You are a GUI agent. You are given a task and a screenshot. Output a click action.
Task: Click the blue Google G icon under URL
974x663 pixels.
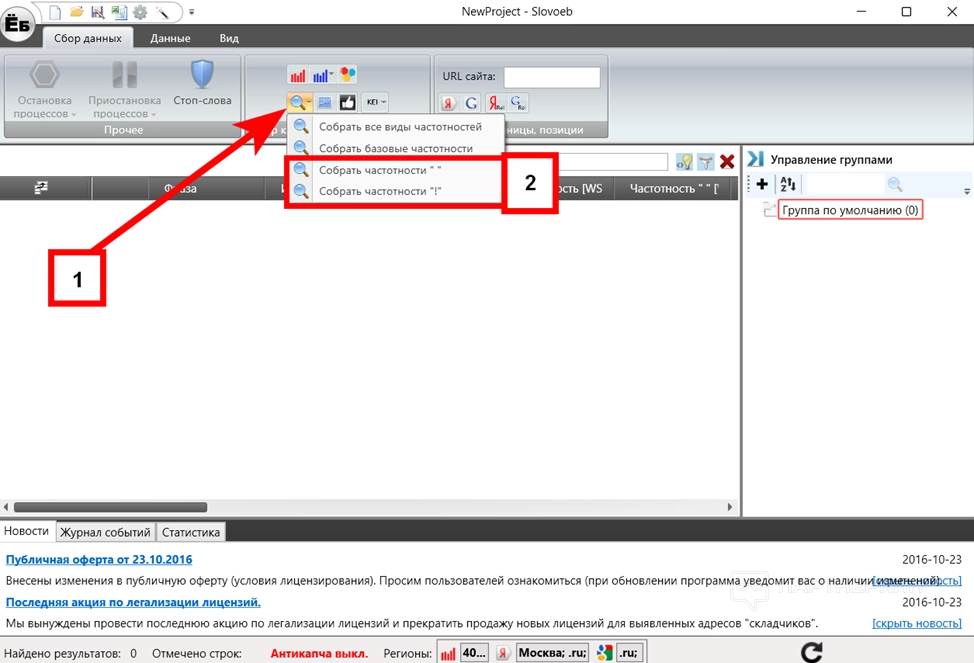click(x=471, y=103)
